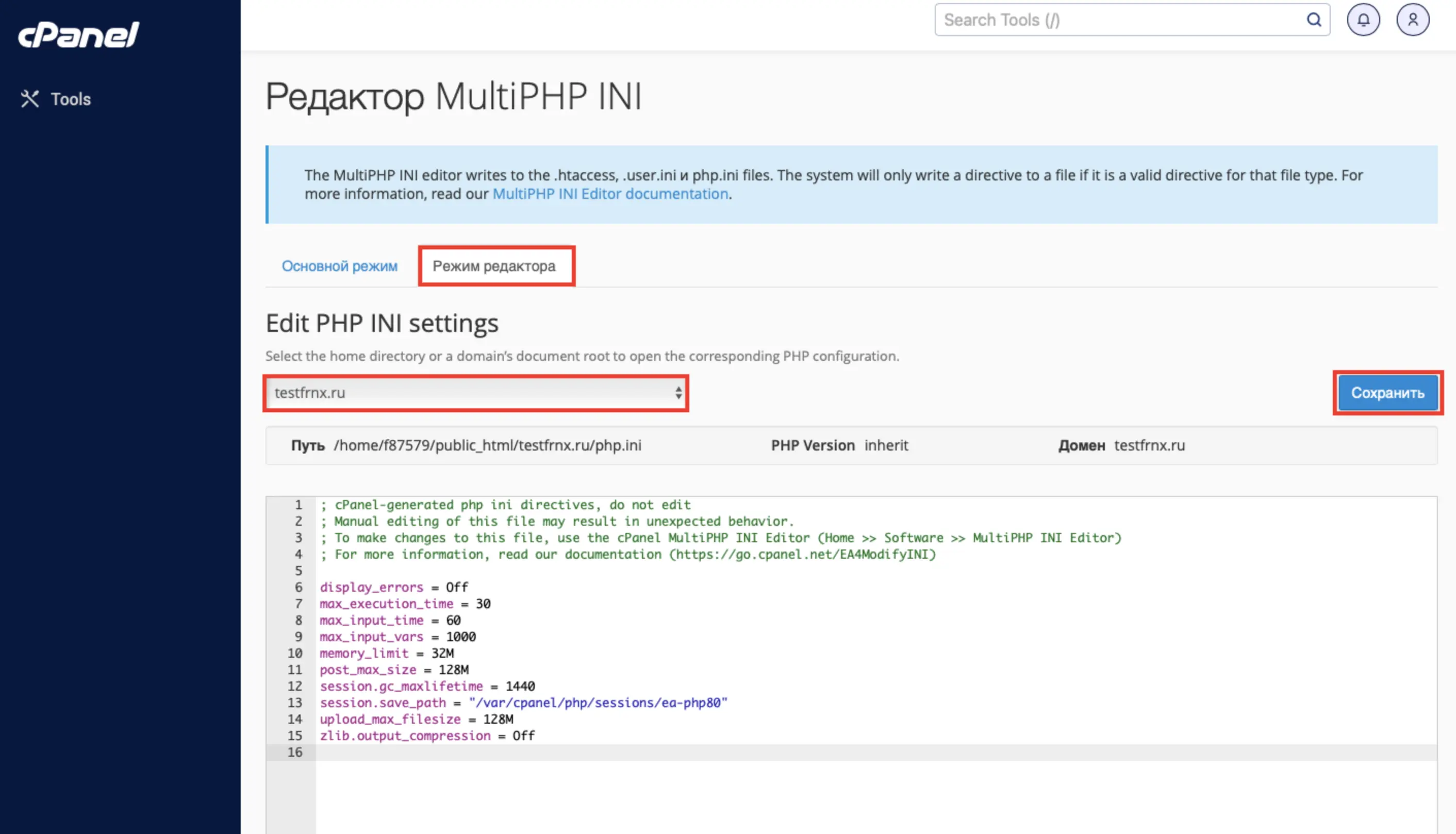The height and width of the screenshot is (834, 1456).
Task: Click line 14 upload_max_filesize = 128M
Action: click(417, 720)
